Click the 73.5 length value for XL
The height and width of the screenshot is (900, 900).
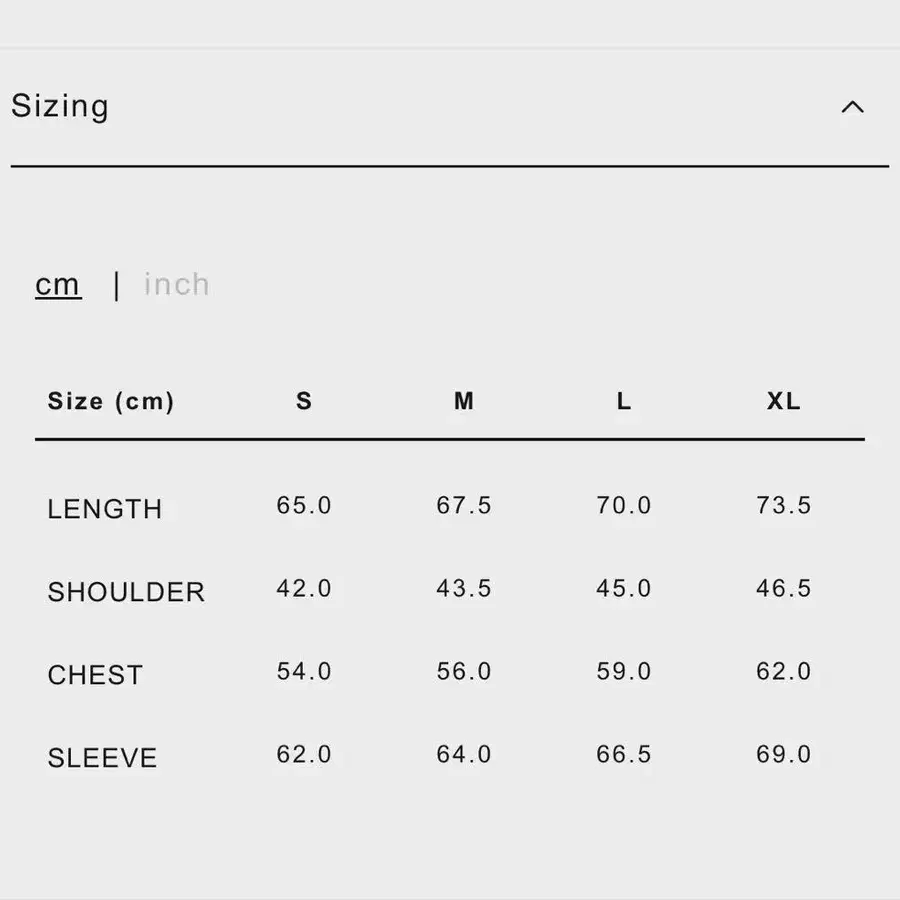click(784, 506)
